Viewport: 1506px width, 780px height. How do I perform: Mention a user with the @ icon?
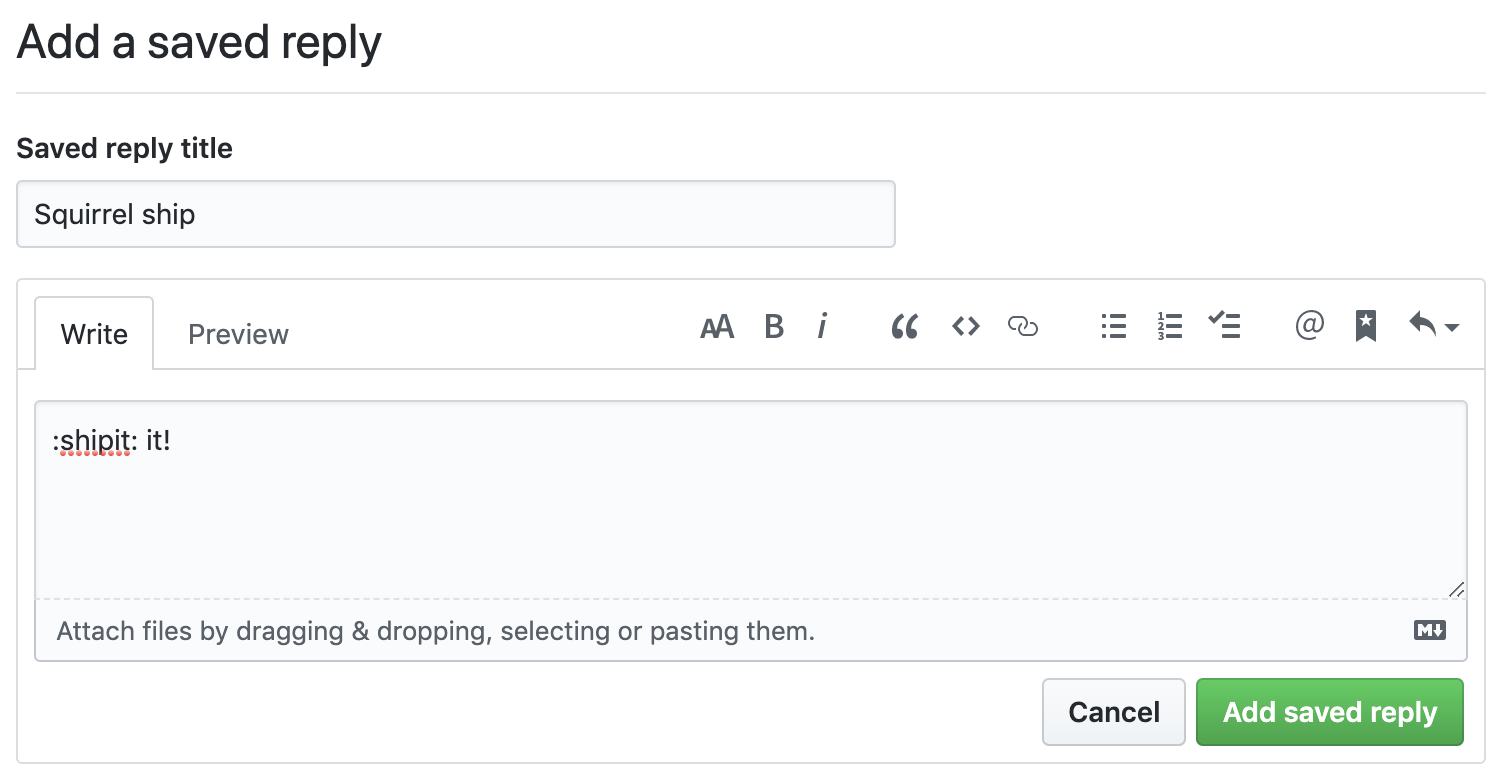click(x=1310, y=326)
